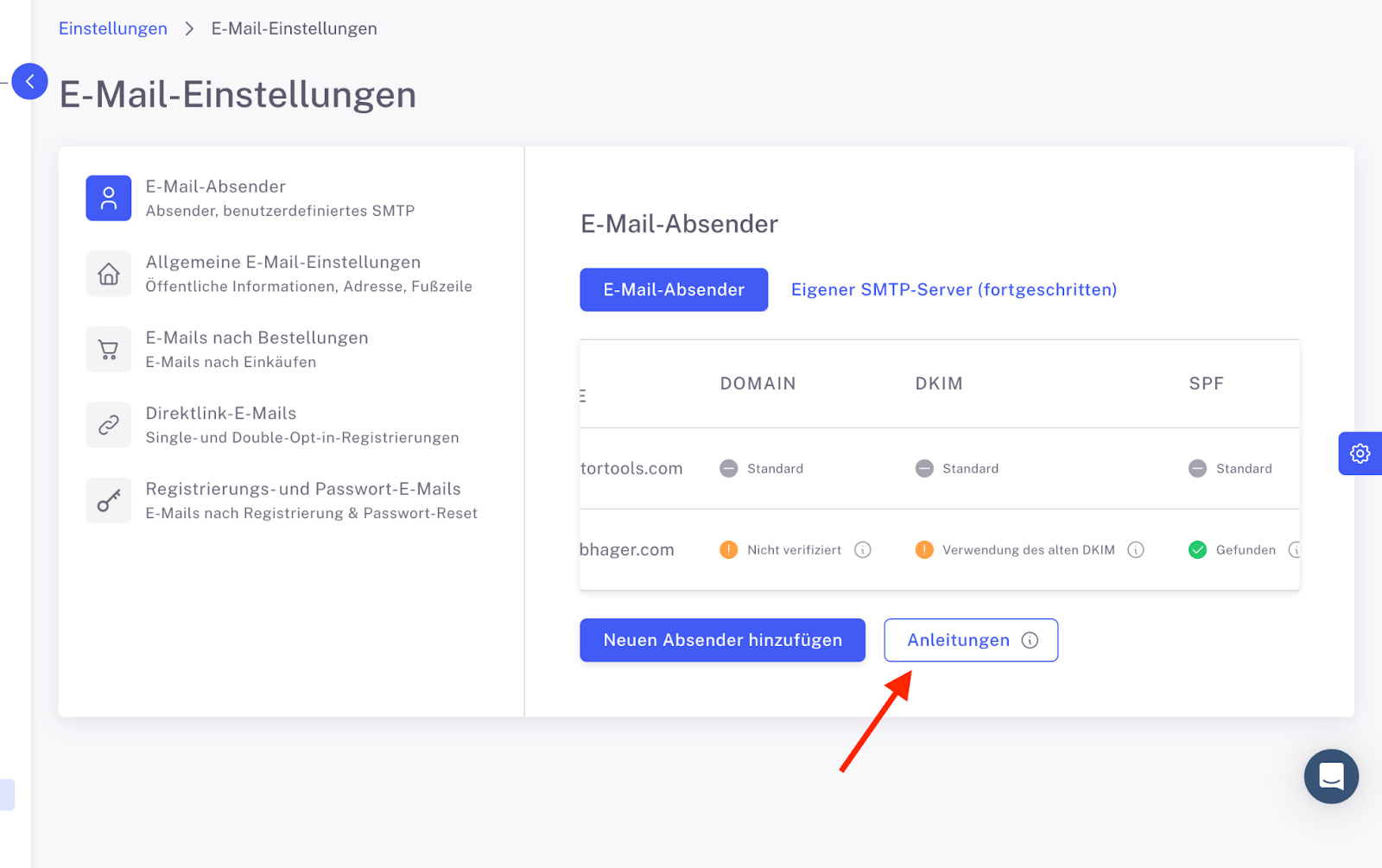
Task: Click the orange Nicht verifiziert warning badge
Action: 729,550
